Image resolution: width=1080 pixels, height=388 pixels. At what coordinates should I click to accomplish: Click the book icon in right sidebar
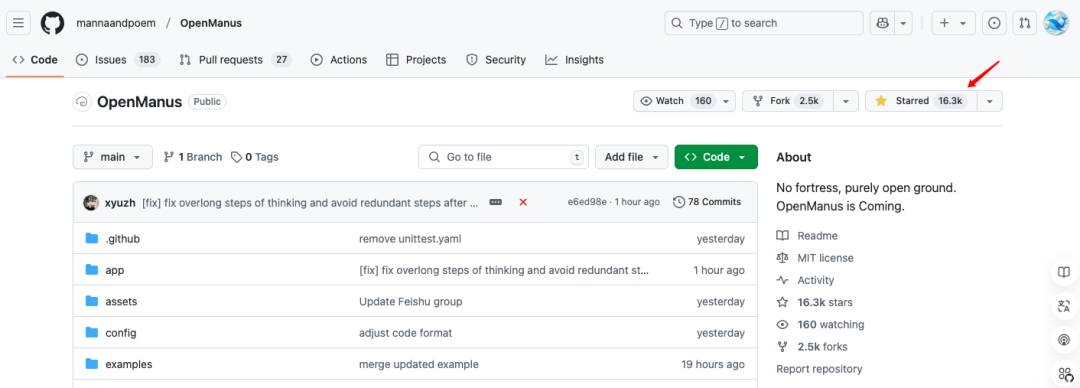[1063, 272]
